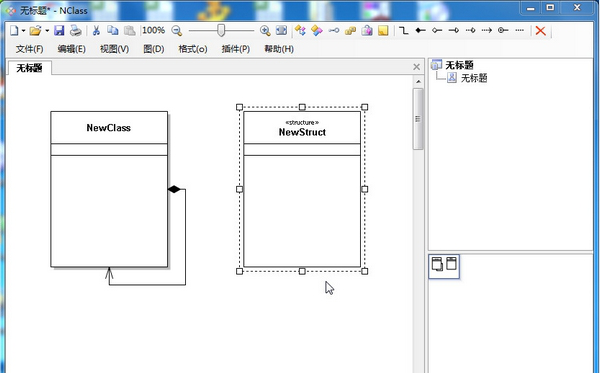Add a yellow comment note
Viewport: 600px width, 387px height.
383,30
